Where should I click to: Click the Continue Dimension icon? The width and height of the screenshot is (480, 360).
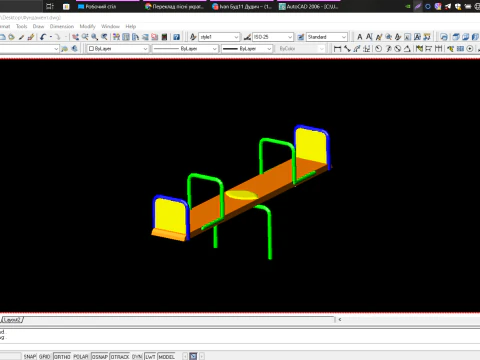438,49
